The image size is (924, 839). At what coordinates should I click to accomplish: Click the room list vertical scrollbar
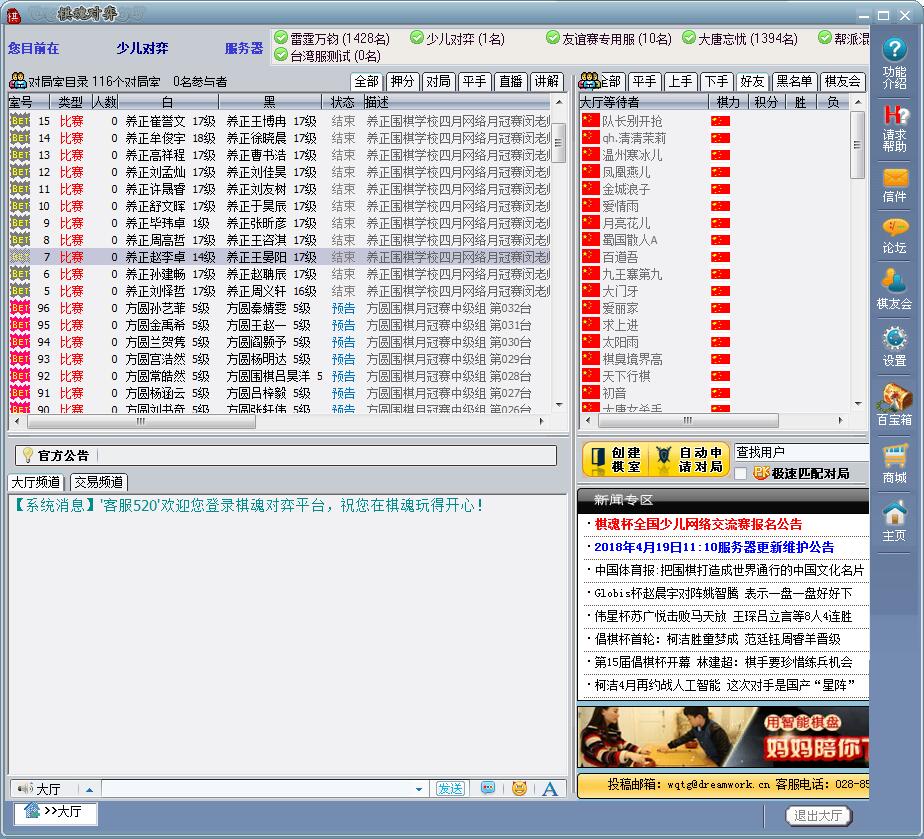click(x=559, y=250)
